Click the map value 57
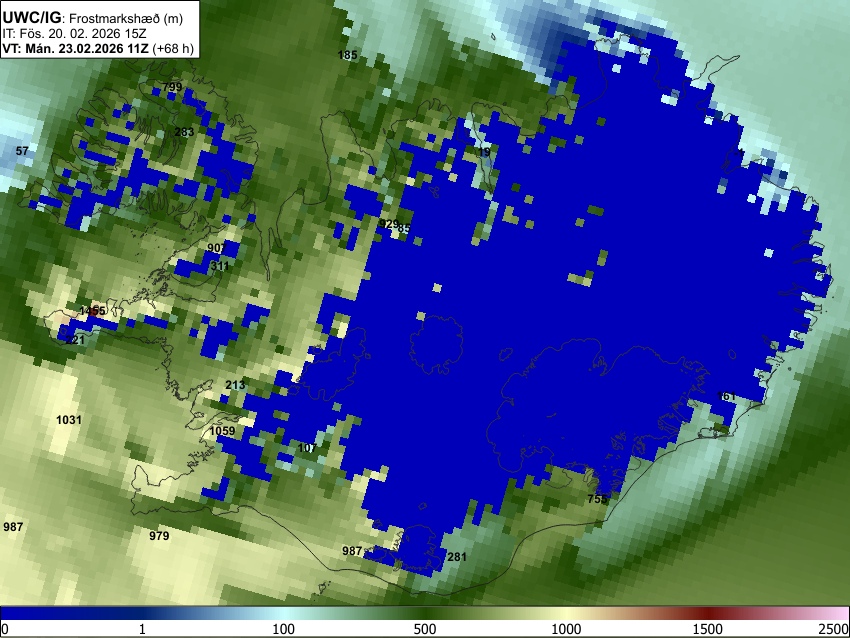 22,151
